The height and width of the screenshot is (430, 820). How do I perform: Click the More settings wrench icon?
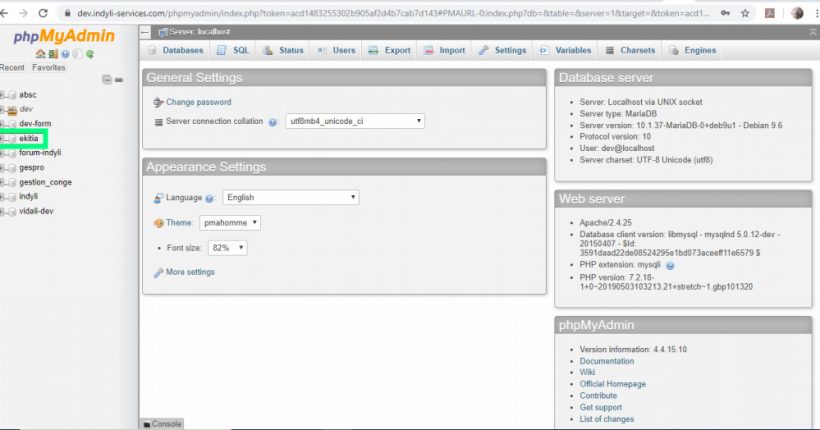158,273
